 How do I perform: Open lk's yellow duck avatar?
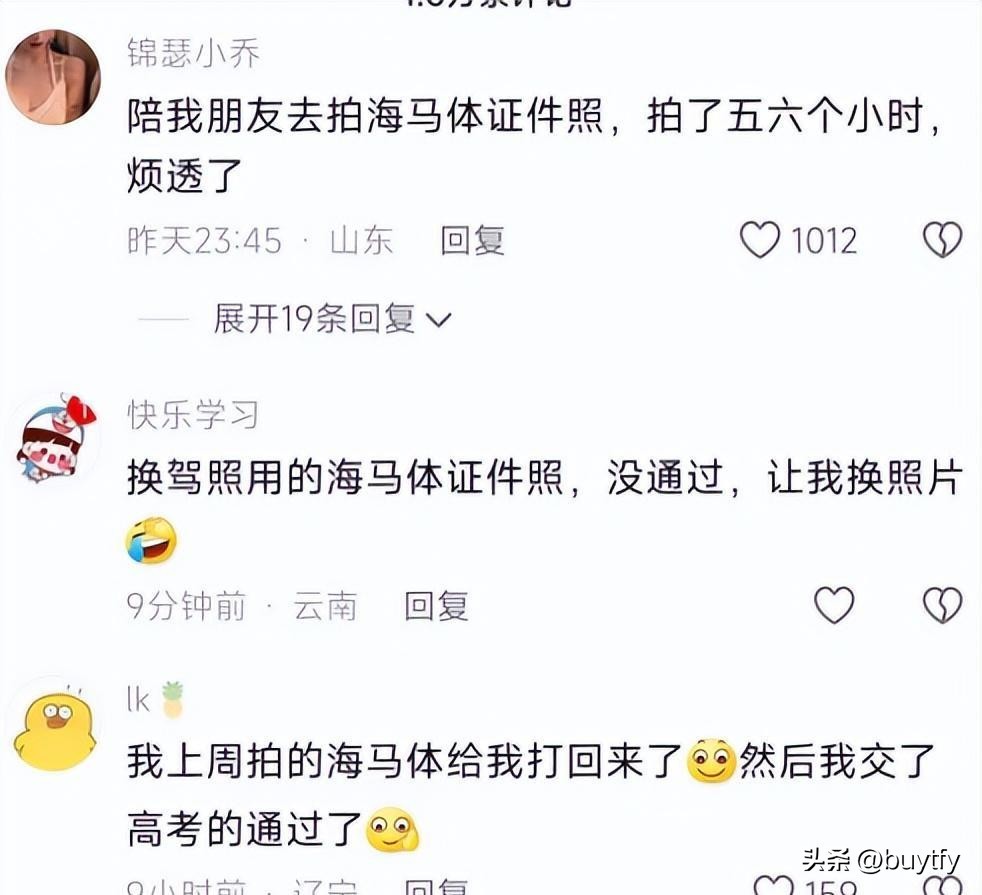55,725
